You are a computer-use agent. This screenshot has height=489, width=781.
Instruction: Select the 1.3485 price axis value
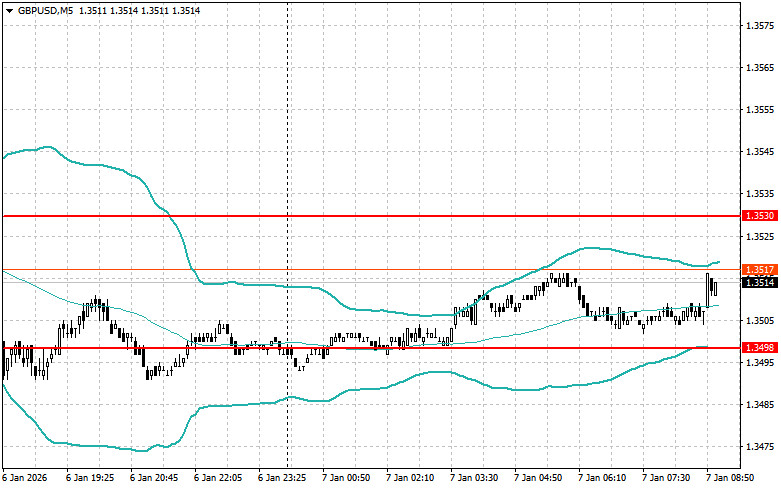click(x=760, y=405)
